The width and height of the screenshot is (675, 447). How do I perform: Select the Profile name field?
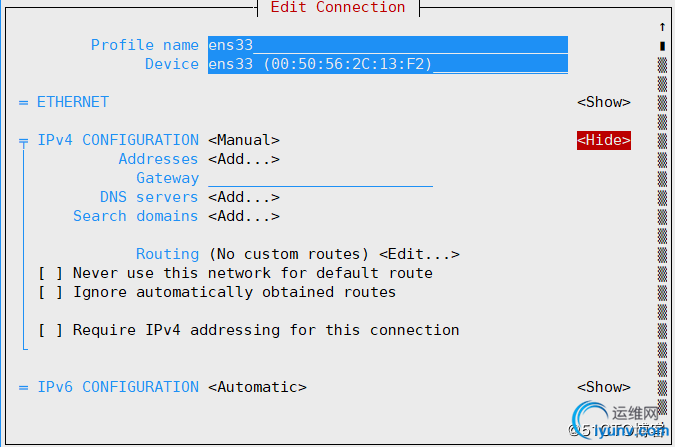click(388, 45)
